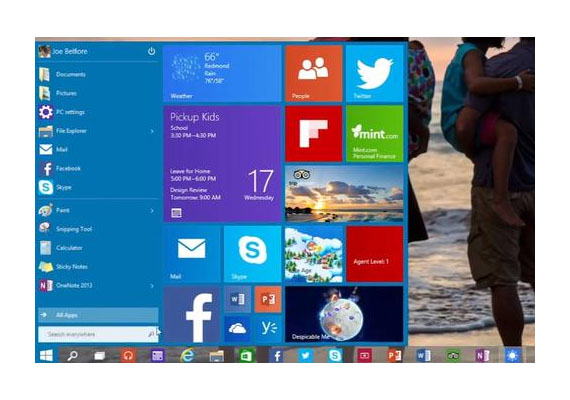Open the Flipboard tile

pos(314,133)
